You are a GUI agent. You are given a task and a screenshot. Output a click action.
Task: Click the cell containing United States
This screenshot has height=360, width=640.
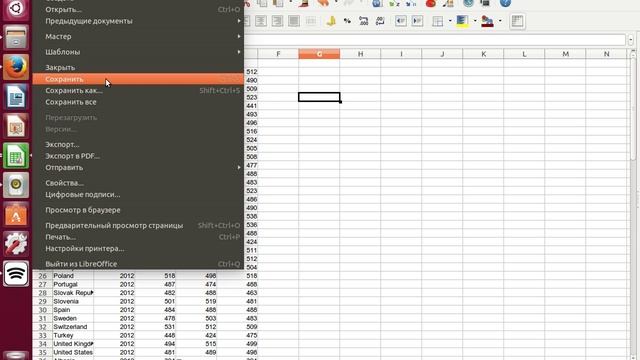[73, 352]
